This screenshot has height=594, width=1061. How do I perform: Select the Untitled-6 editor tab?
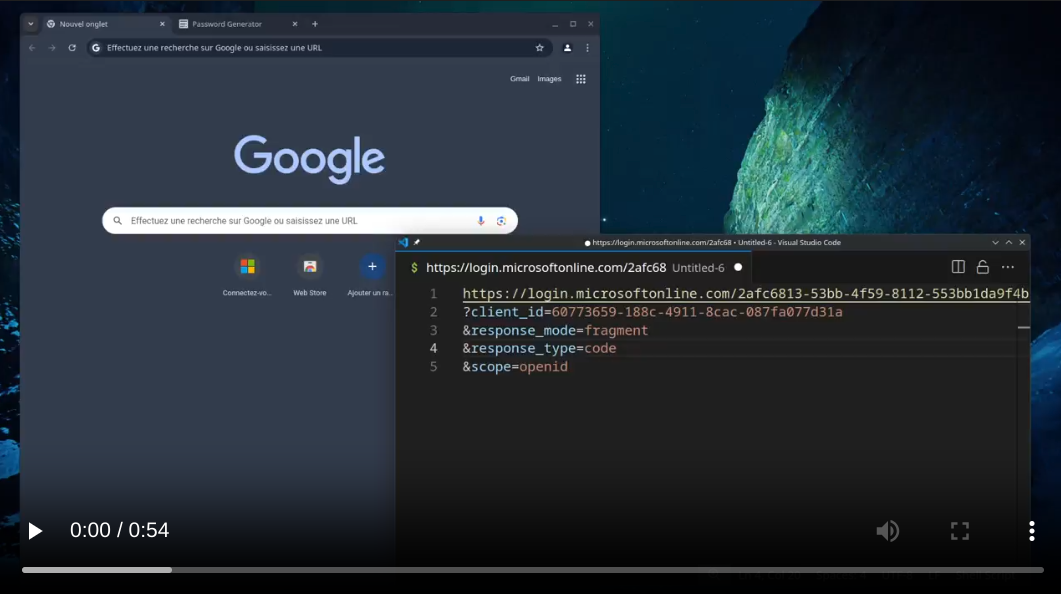coord(573,268)
